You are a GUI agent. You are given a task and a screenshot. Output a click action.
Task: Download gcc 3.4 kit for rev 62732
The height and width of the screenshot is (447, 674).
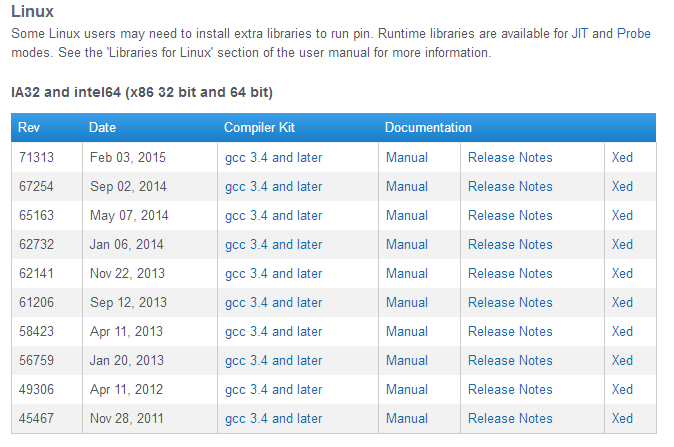(x=273, y=245)
